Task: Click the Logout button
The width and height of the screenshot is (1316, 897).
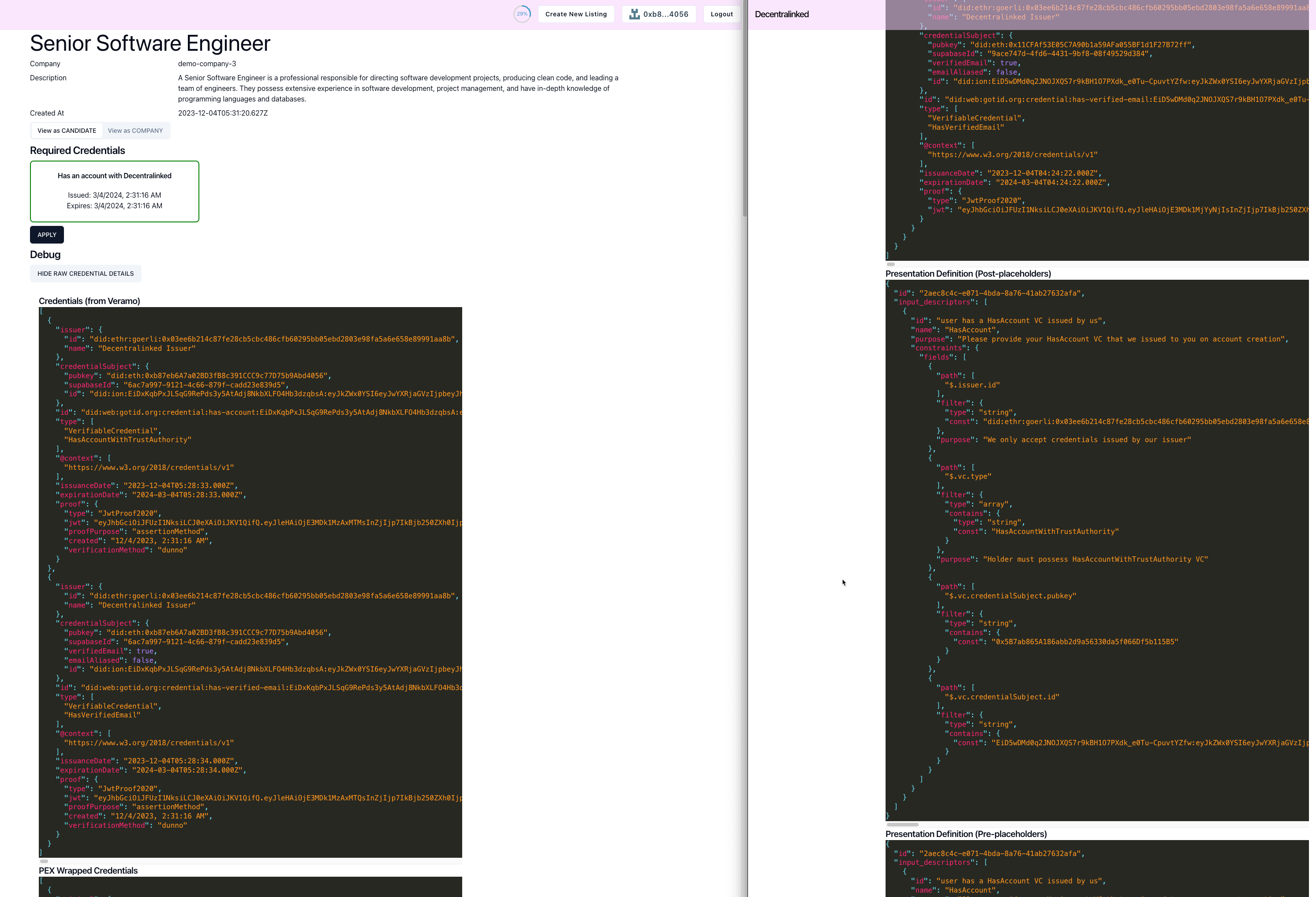Action: click(x=721, y=14)
